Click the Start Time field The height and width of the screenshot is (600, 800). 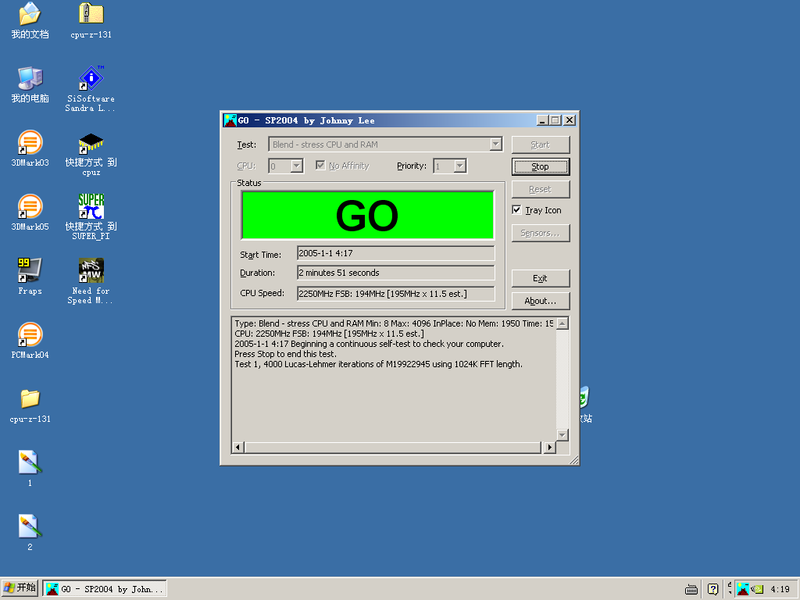395,253
